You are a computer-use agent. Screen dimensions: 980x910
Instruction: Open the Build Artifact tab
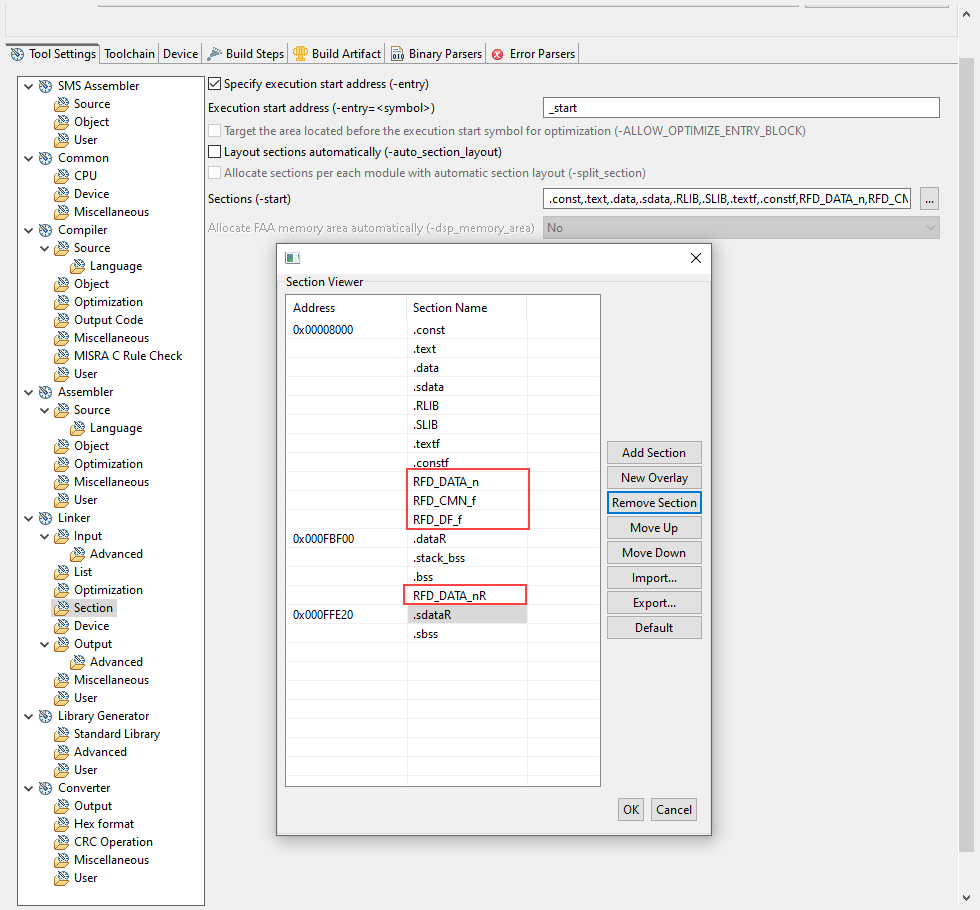(337, 54)
